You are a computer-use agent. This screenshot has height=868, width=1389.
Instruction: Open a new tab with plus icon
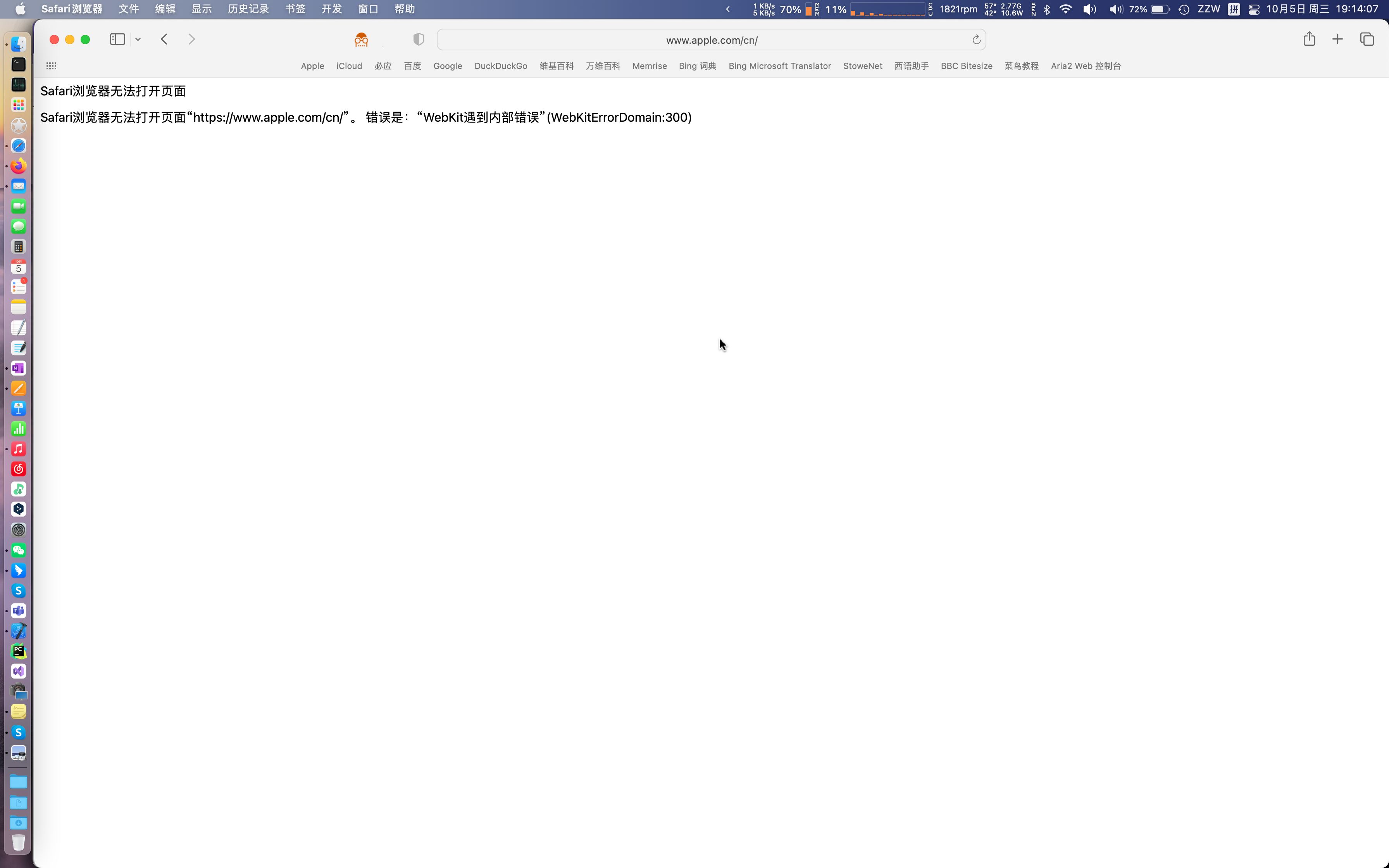click(x=1337, y=39)
